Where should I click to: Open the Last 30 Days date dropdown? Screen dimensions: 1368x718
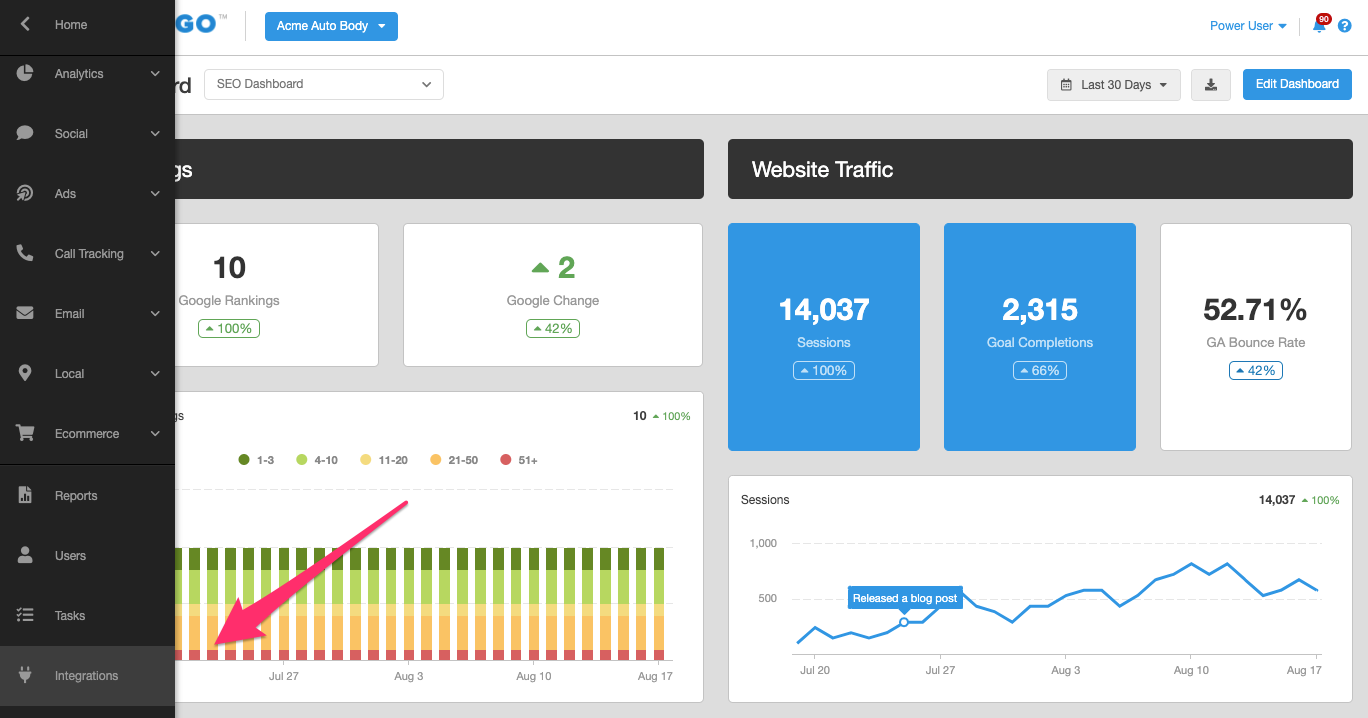(x=1114, y=85)
